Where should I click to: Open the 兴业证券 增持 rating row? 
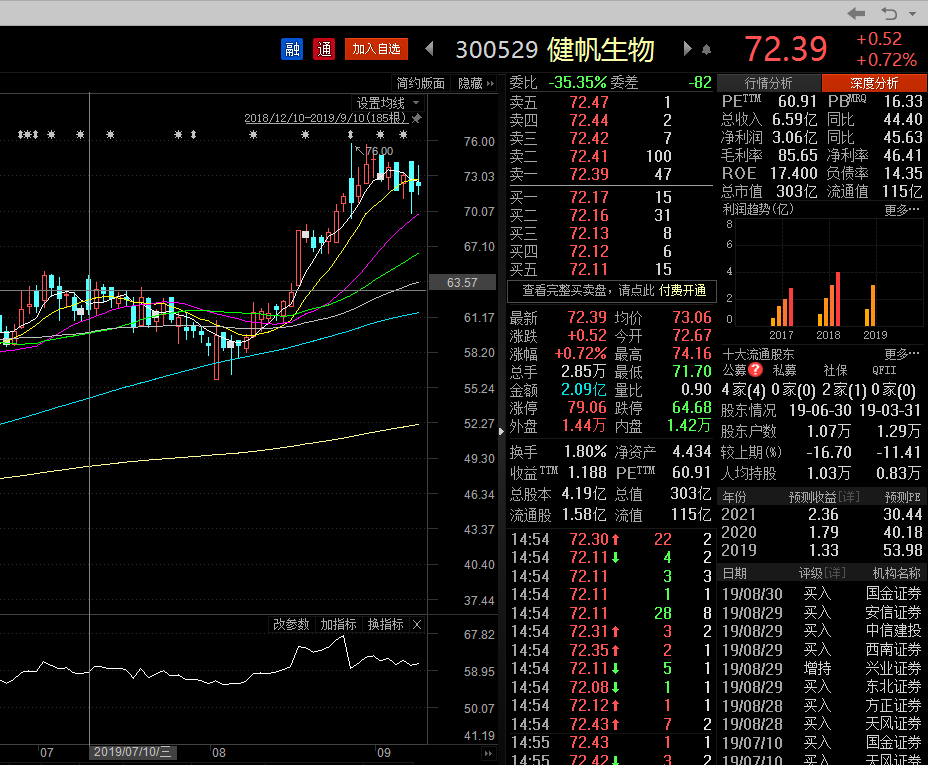click(821, 669)
